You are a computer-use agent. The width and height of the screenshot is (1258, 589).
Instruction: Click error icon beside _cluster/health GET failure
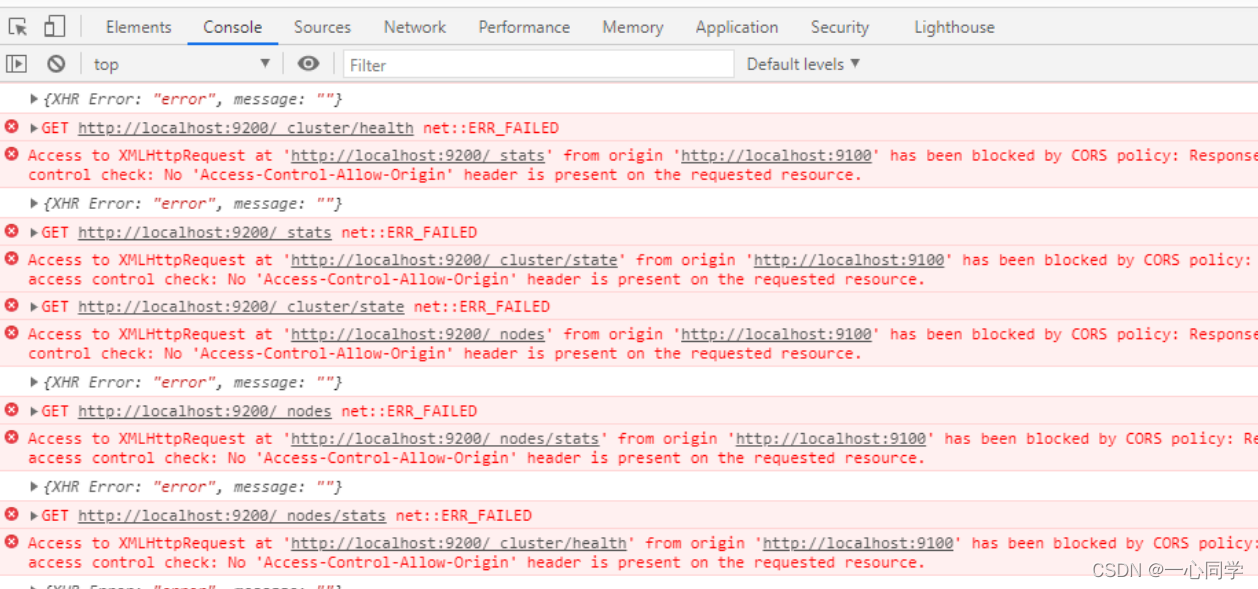(12, 127)
